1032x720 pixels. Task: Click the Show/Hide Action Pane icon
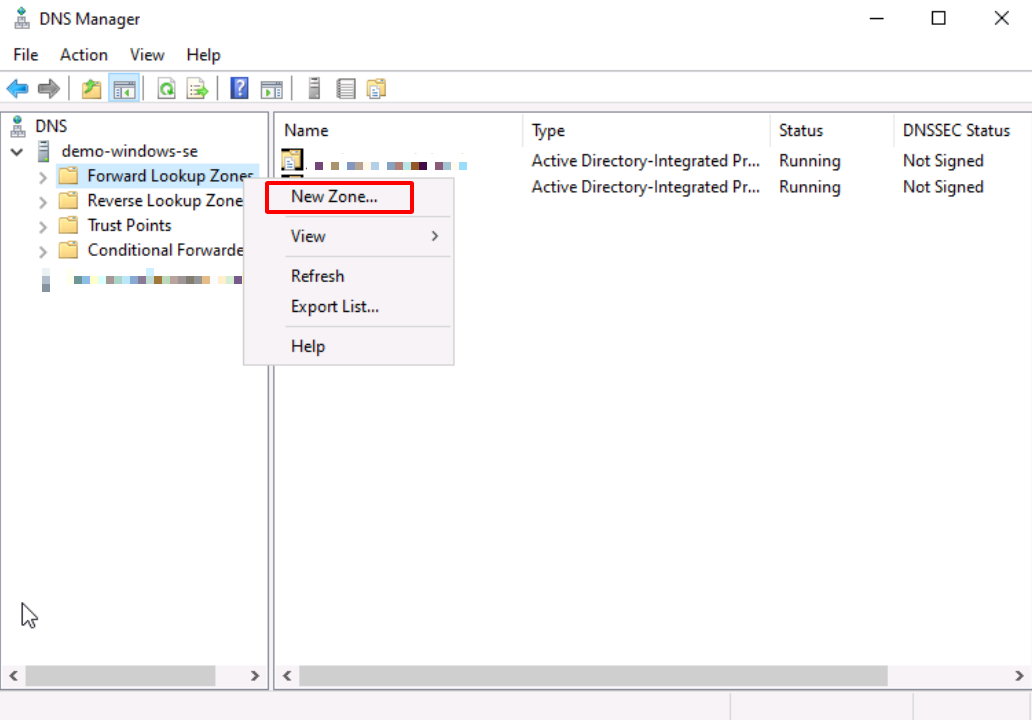[271, 89]
